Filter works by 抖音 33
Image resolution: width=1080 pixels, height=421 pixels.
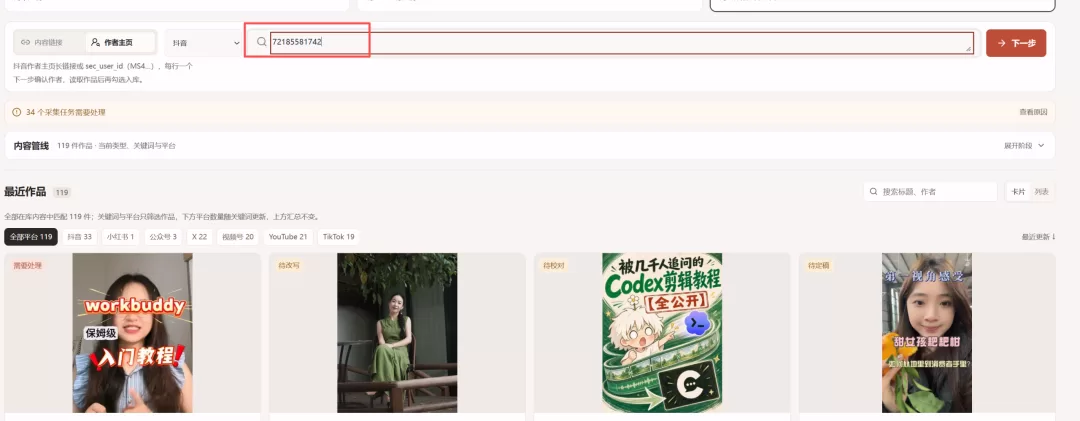[80, 236]
